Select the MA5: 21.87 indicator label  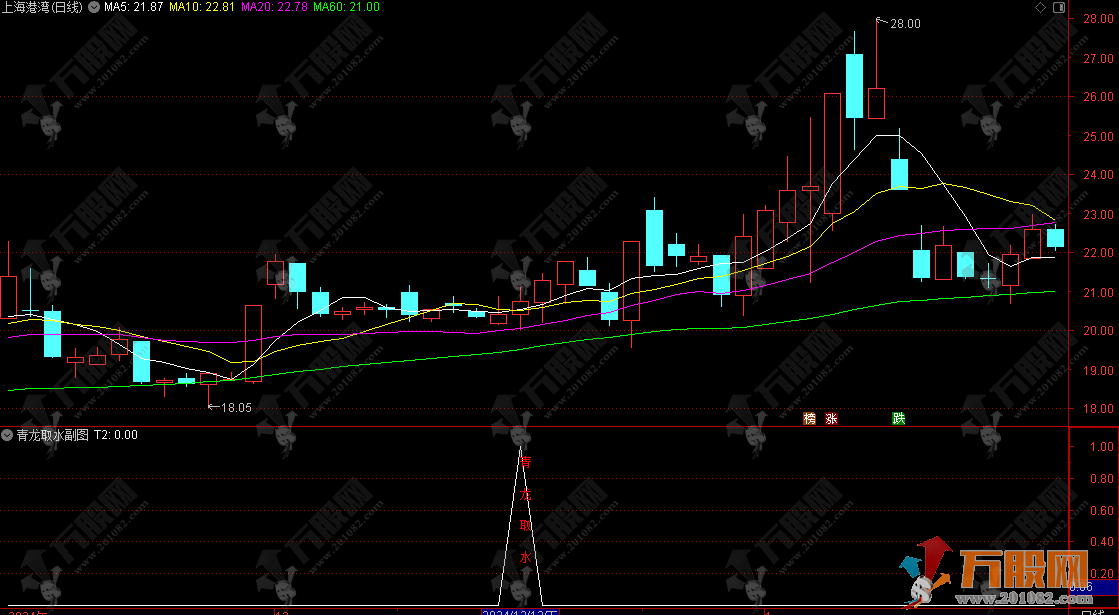pos(133,7)
